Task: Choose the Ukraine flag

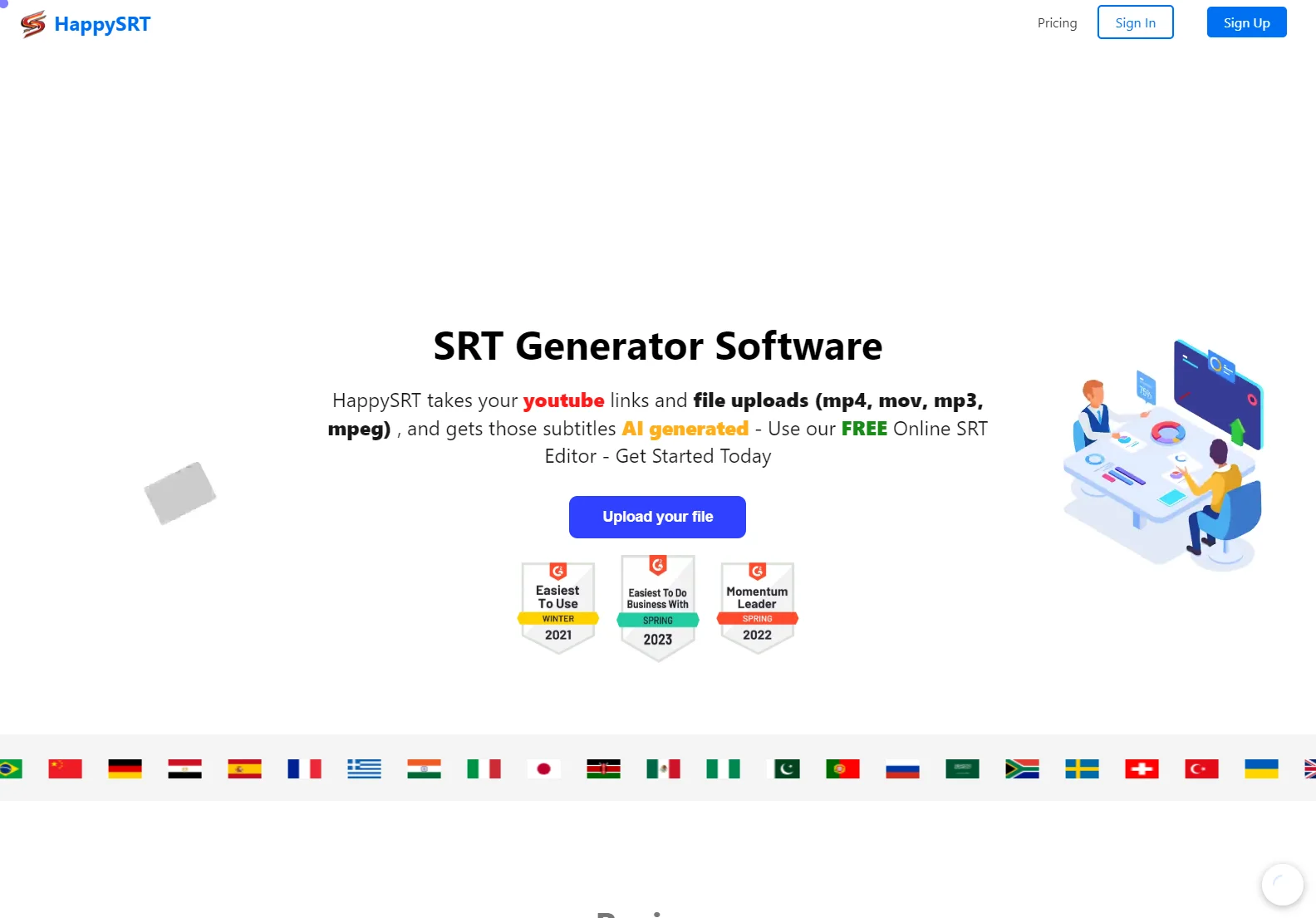Action: pyautogui.click(x=1262, y=769)
